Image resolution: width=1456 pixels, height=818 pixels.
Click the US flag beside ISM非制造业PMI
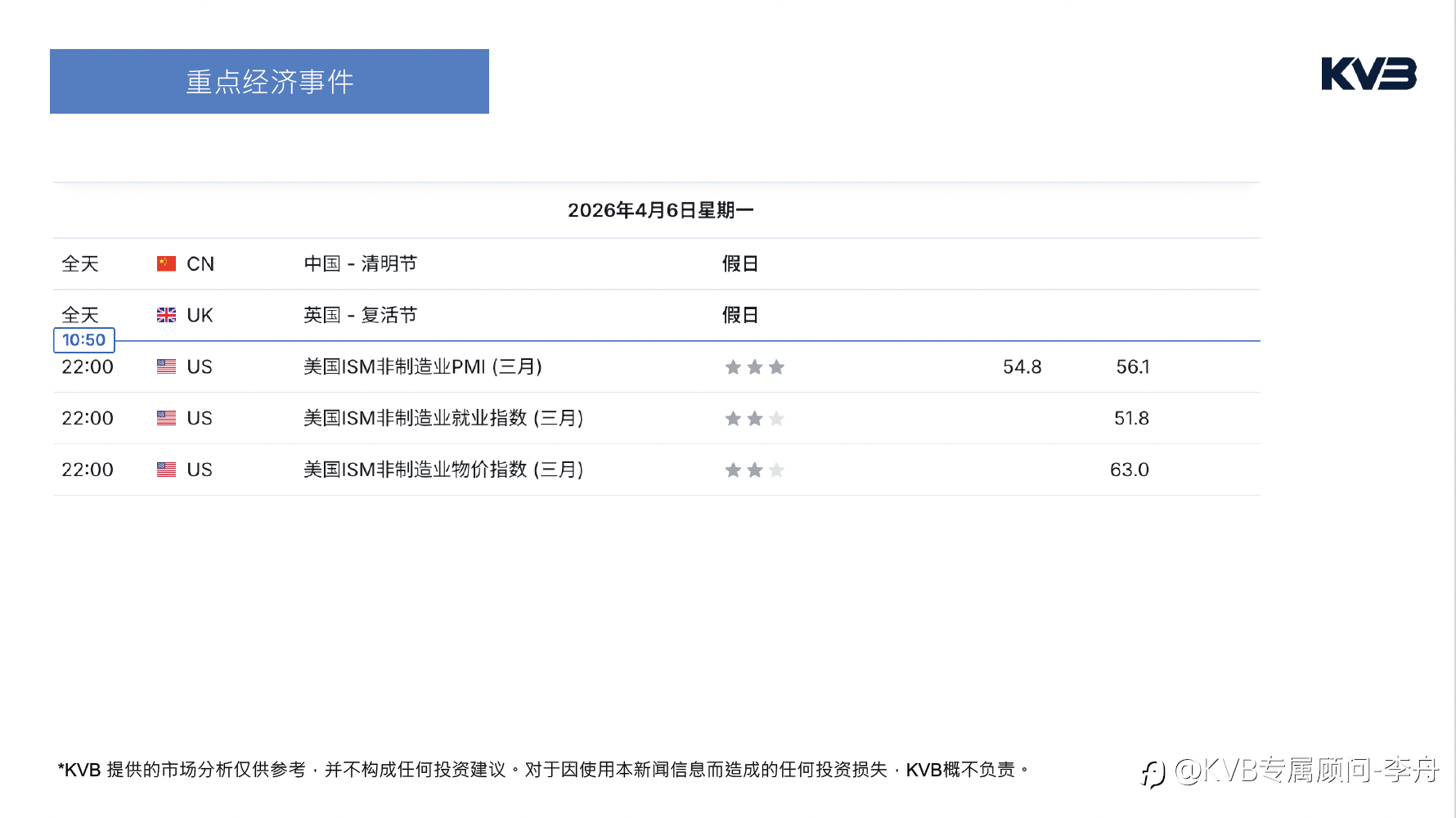pyautogui.click(x=166, y=366)
